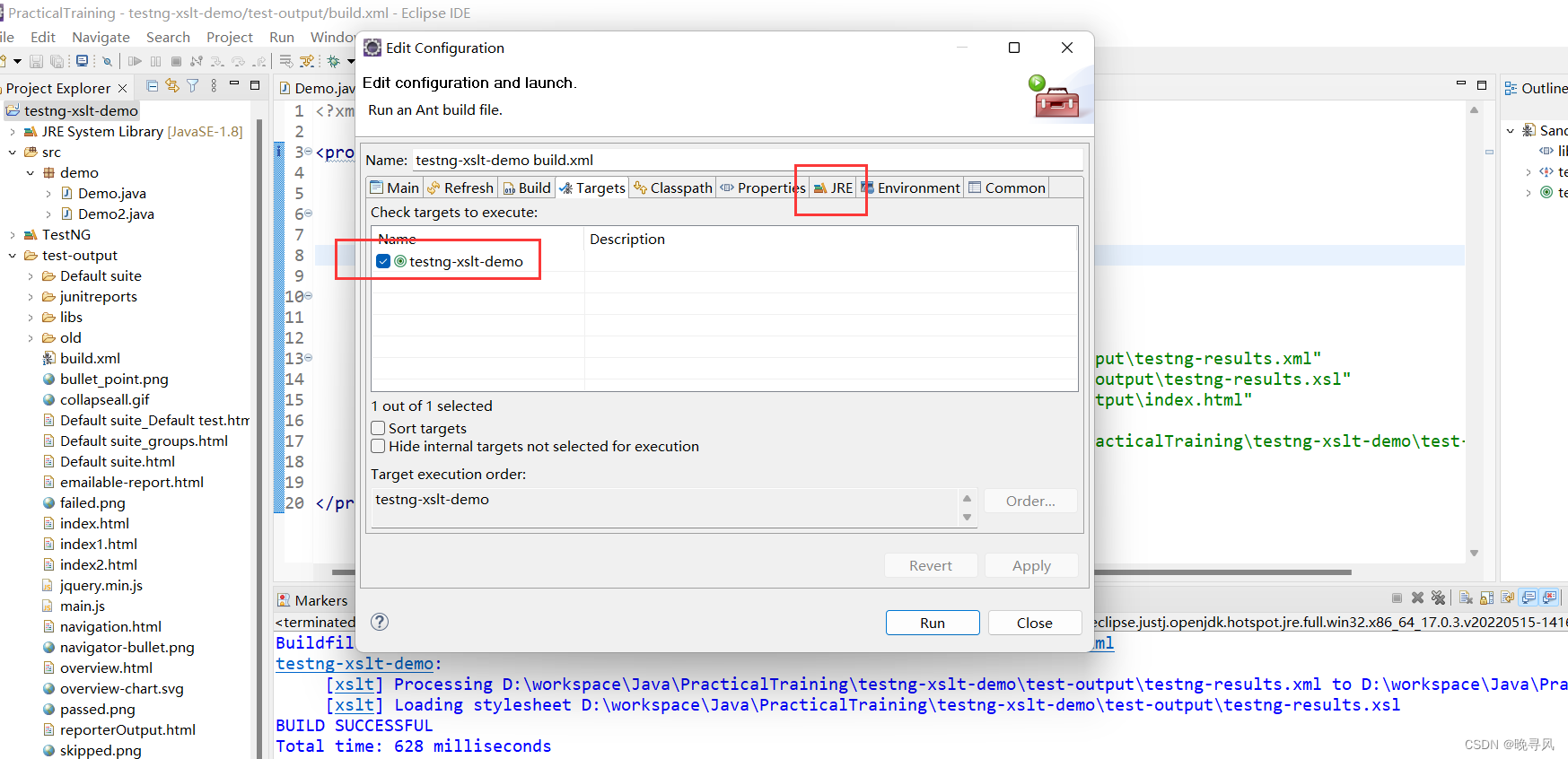This screenshot has width=1568, height=759.
Task: Expand JRE System Library node
Action: point(13,132)
